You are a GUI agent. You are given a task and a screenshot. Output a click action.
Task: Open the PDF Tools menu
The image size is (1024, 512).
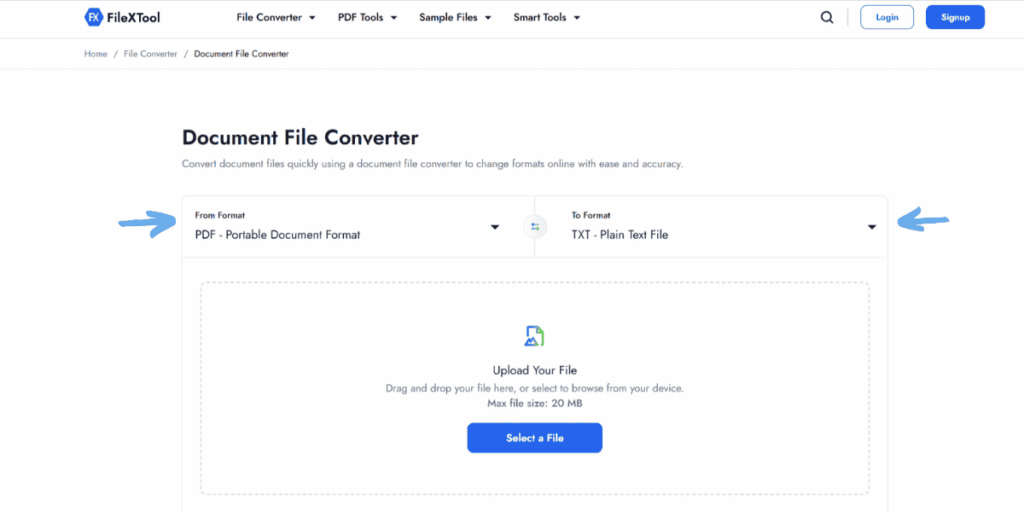367,18
